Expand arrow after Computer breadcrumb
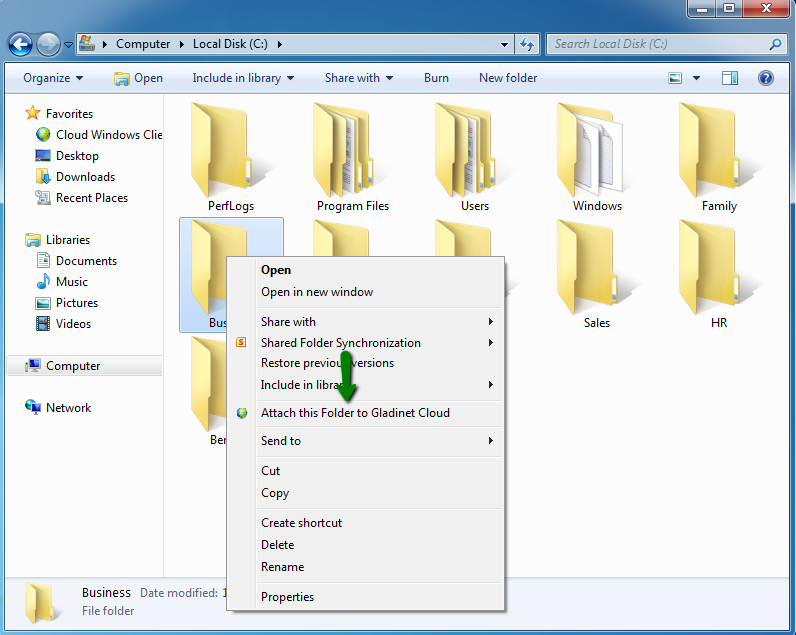 (x=181, y=44)
